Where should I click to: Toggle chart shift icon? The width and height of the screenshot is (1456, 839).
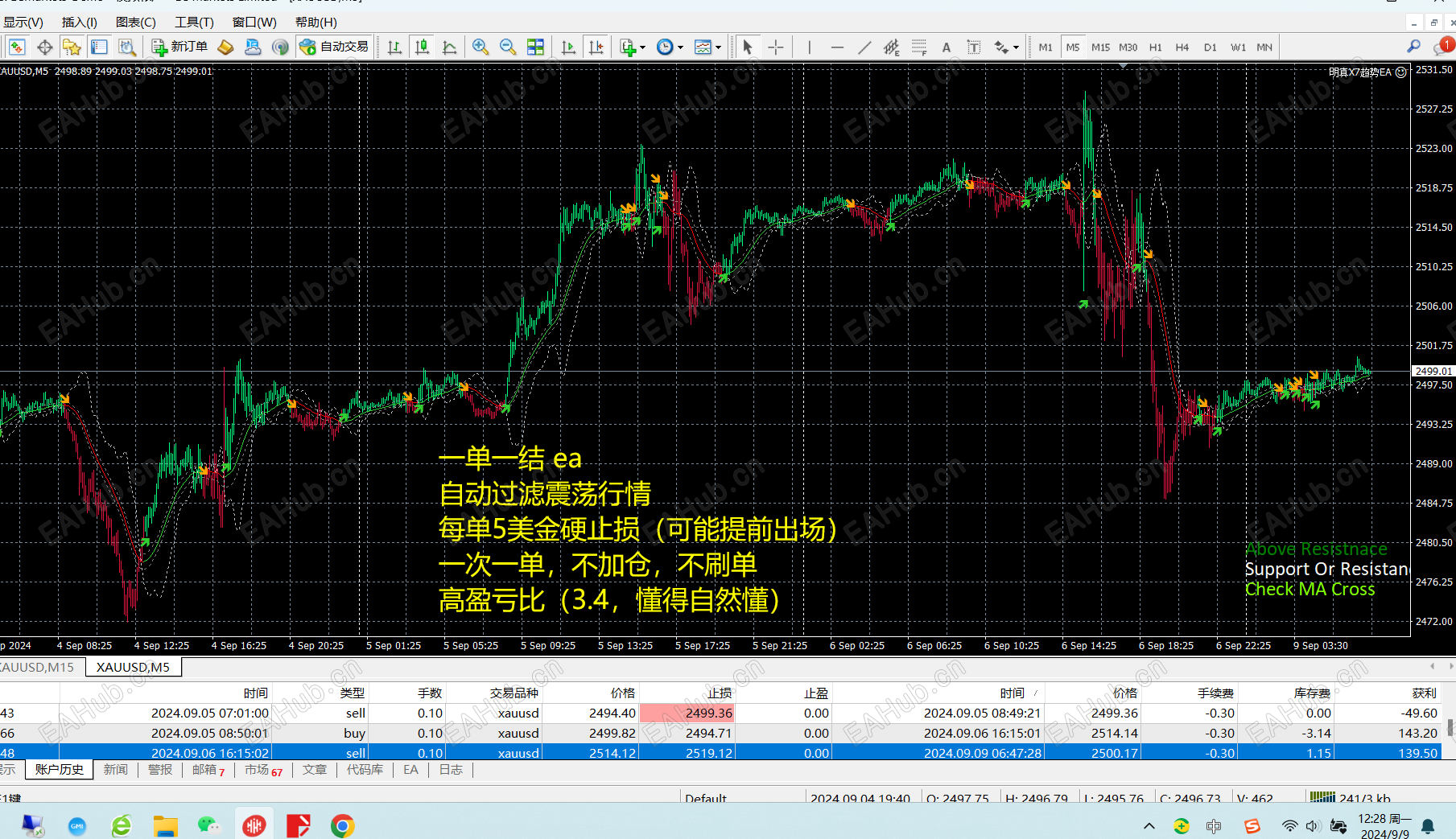coord(596,47)
